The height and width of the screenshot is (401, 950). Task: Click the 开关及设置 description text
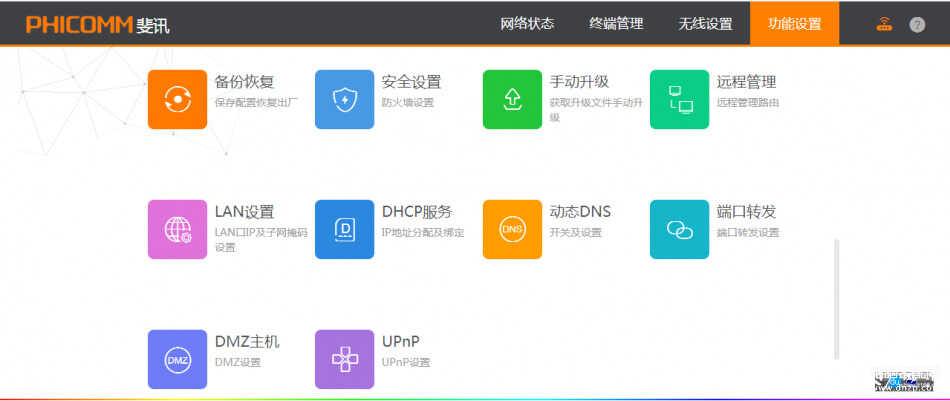point(576,233)
